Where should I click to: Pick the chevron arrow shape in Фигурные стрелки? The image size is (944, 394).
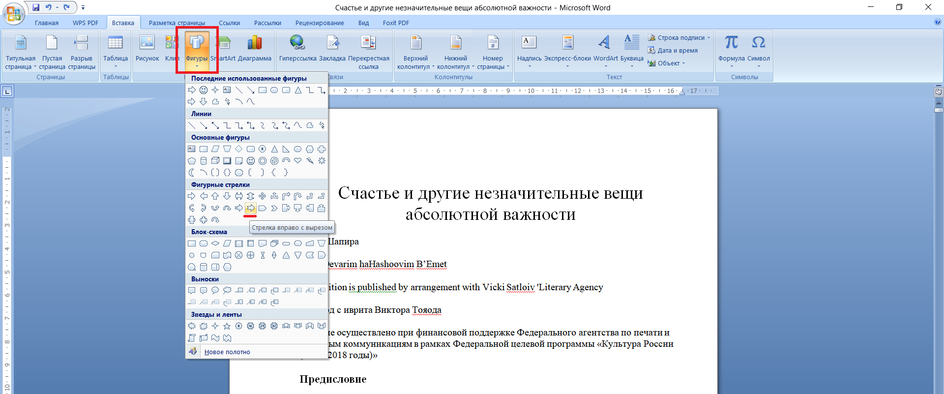coord(275,208)
